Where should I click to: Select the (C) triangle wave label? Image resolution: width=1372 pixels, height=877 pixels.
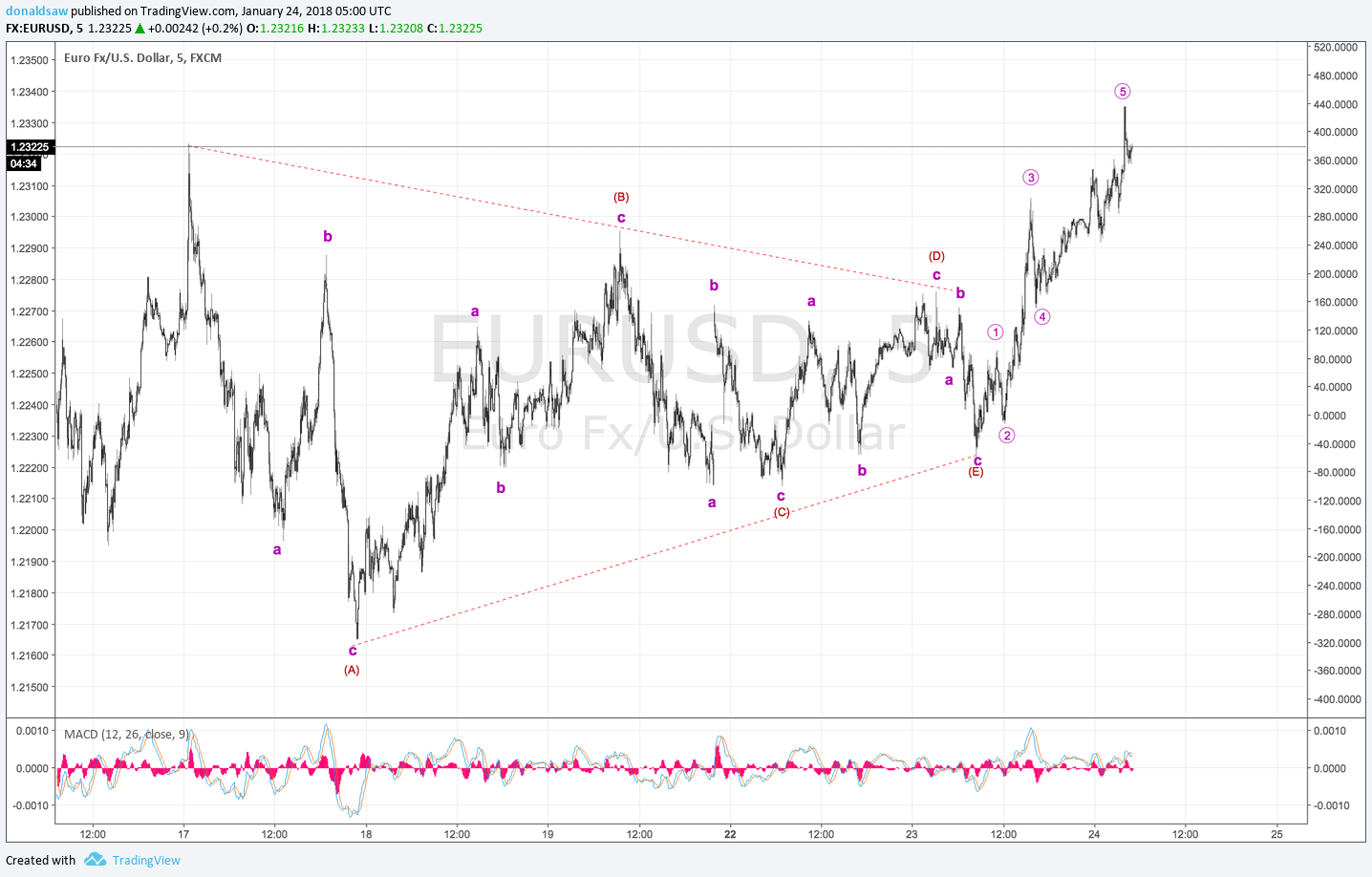click(782, 512)
